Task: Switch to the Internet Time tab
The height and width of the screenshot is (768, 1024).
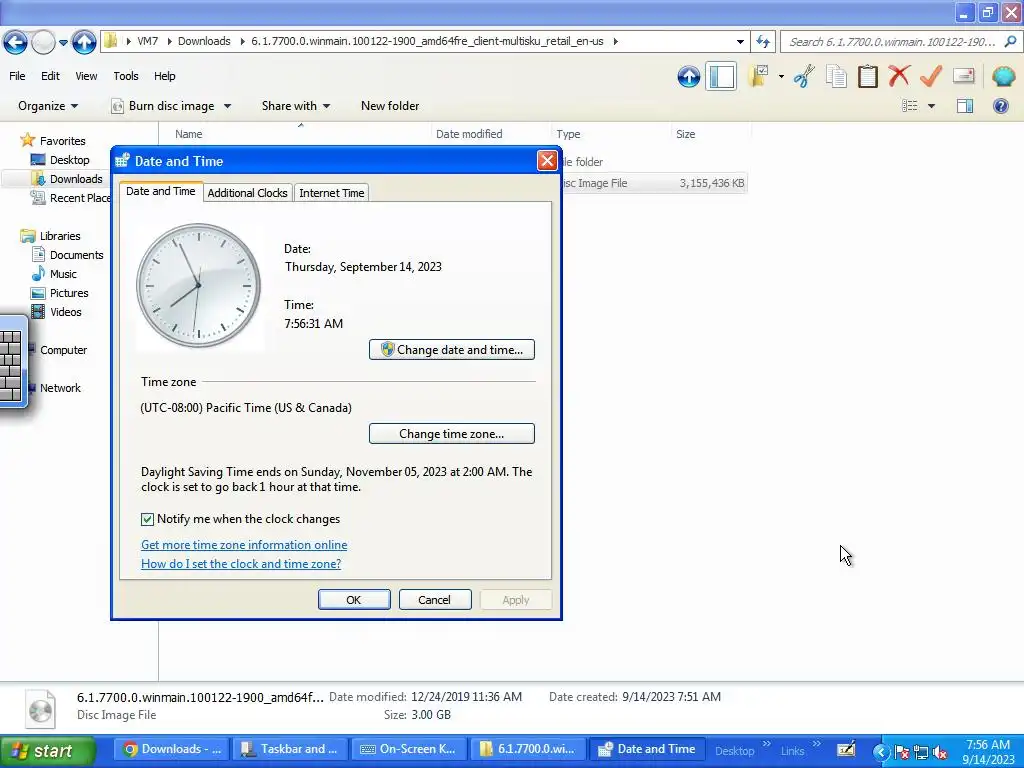Action: (x=332, y=193)
